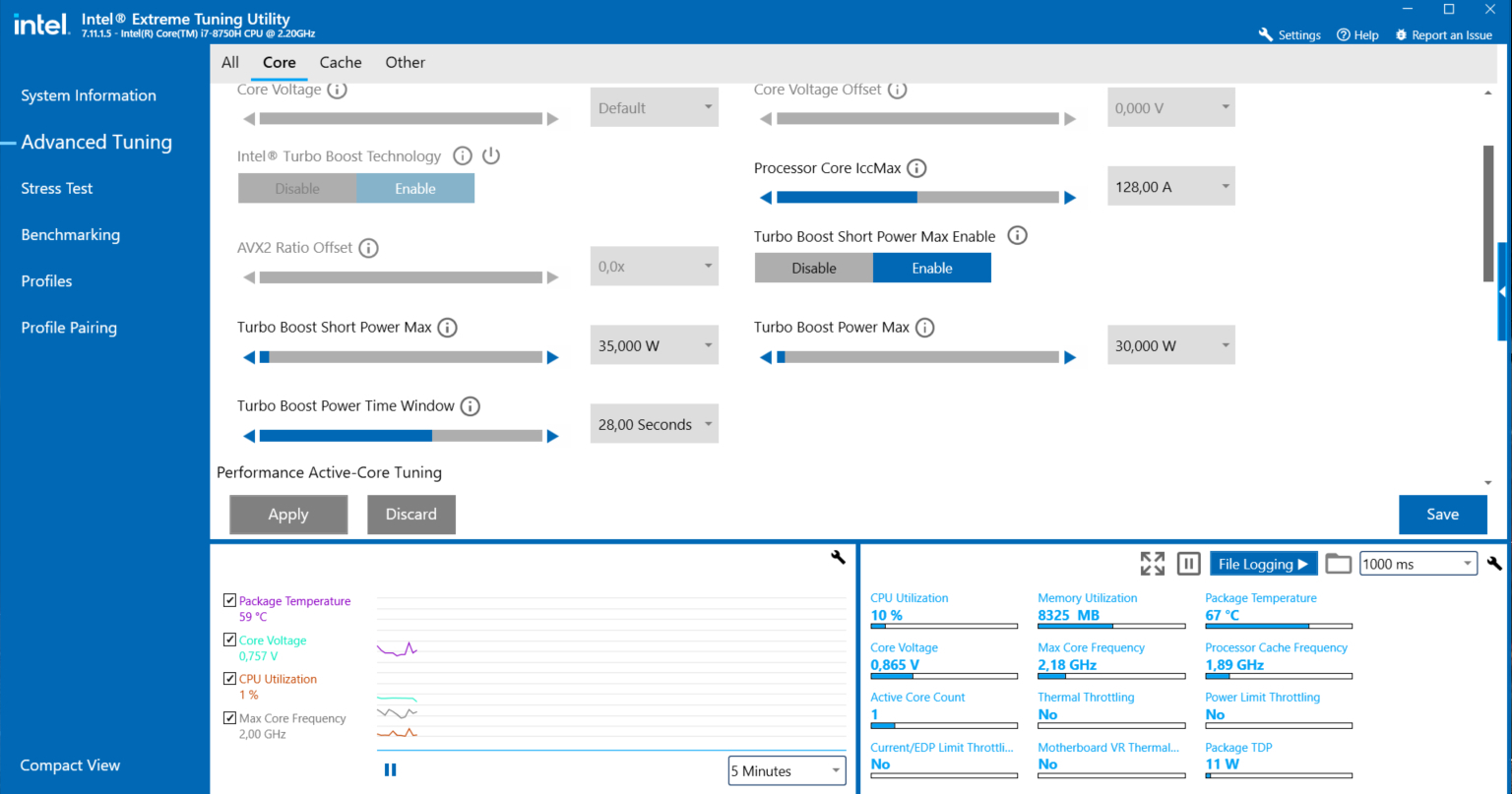
Task: Uncheck Core Voltage in the graph legend
Action: [229, 641]
